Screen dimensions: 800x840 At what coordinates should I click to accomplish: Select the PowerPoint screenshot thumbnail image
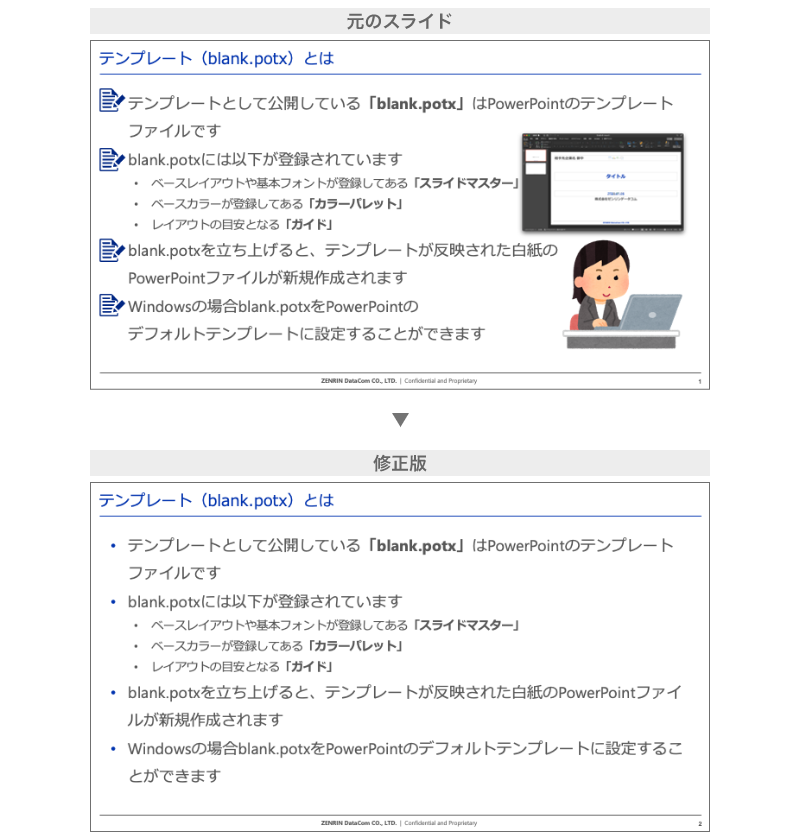point(603,183)
